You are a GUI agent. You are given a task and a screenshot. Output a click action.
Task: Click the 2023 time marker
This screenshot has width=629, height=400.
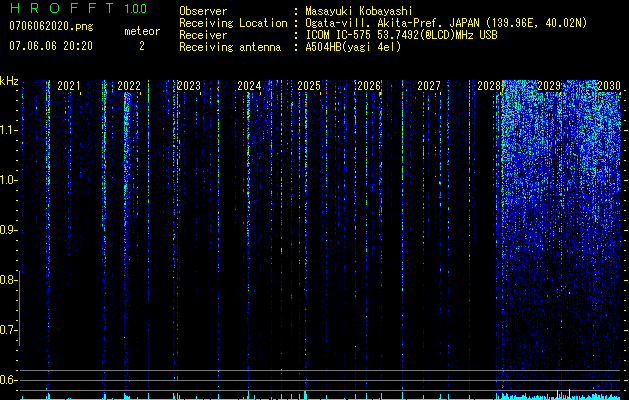click(x=189, y=86)
